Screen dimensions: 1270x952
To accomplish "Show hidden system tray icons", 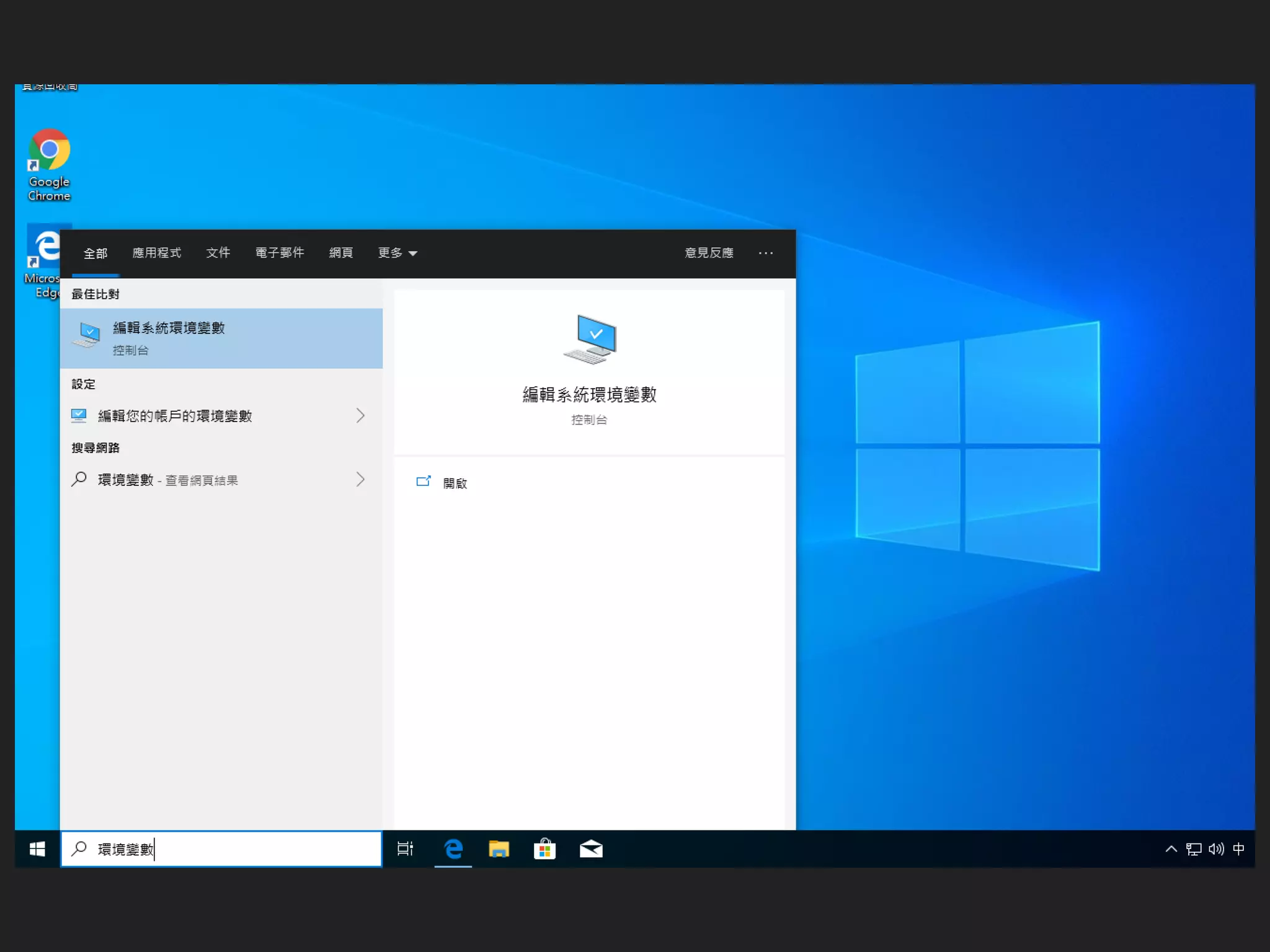I will pyautogui.click(x=1171, y=848).
